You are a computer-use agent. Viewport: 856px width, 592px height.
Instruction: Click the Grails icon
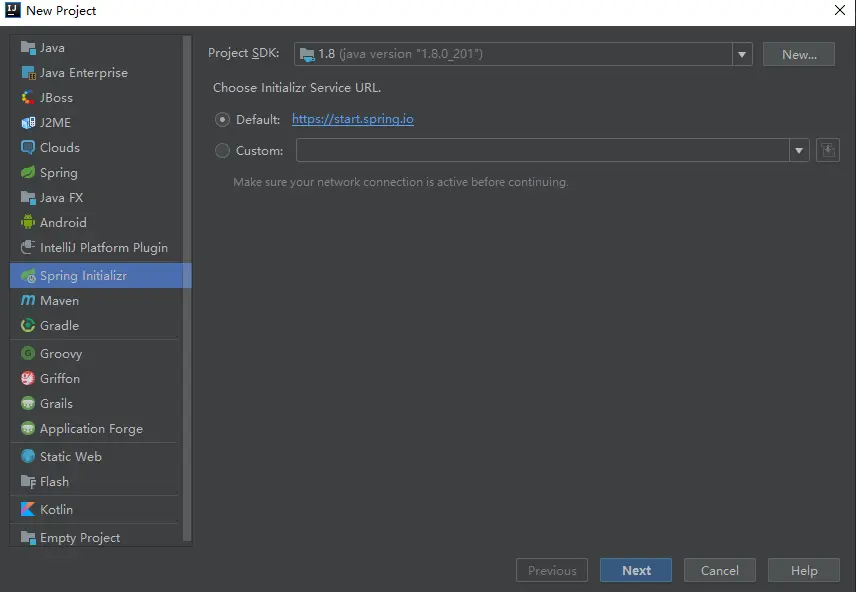pyautogui.click(x=28, y=404)
